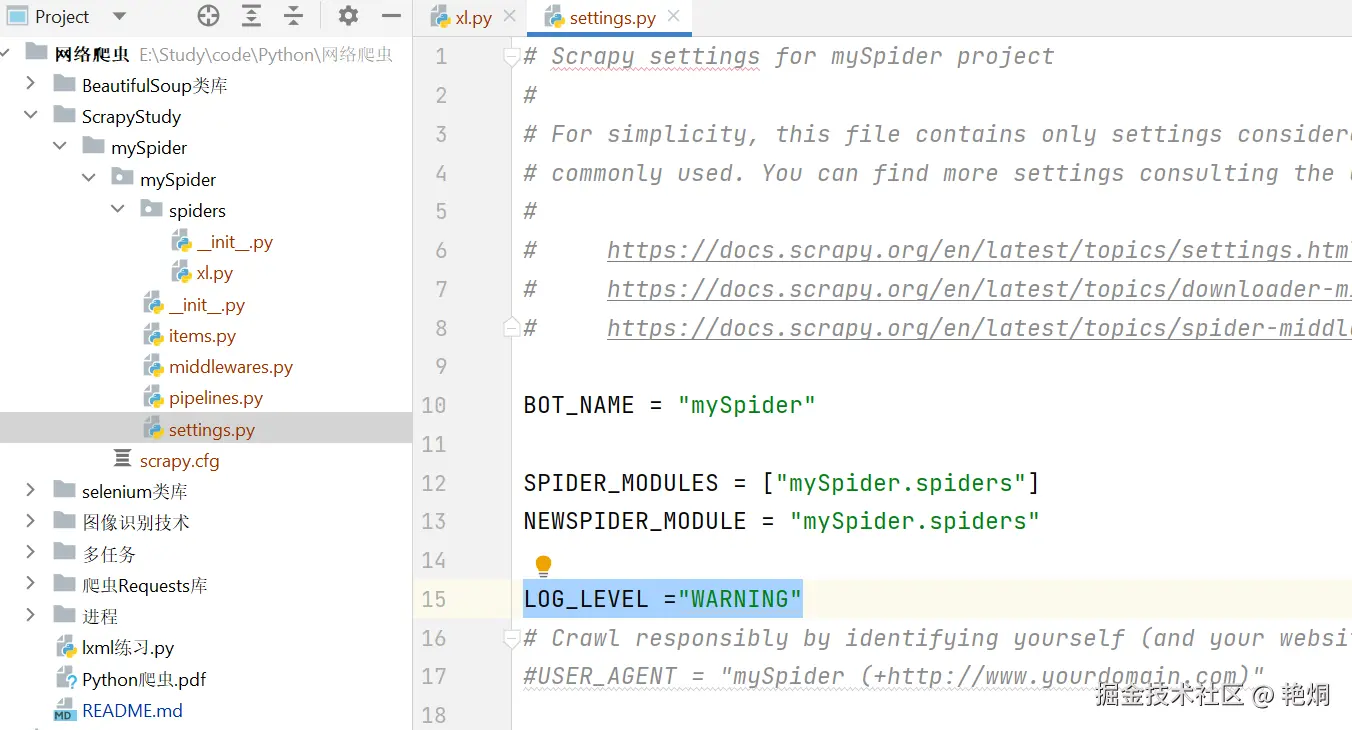Click the locate/select opened file crosshair icon
Screen dimensions: 1352x730
208,16
